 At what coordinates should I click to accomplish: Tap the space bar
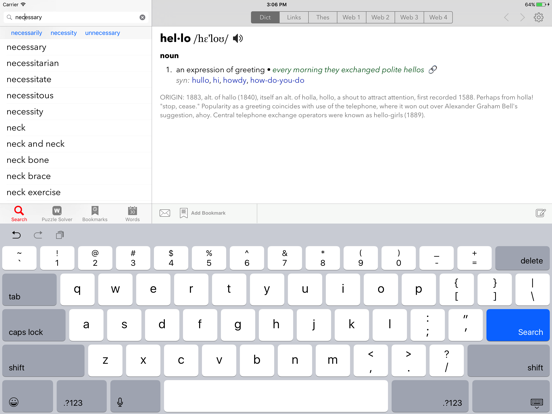point(276,396)
